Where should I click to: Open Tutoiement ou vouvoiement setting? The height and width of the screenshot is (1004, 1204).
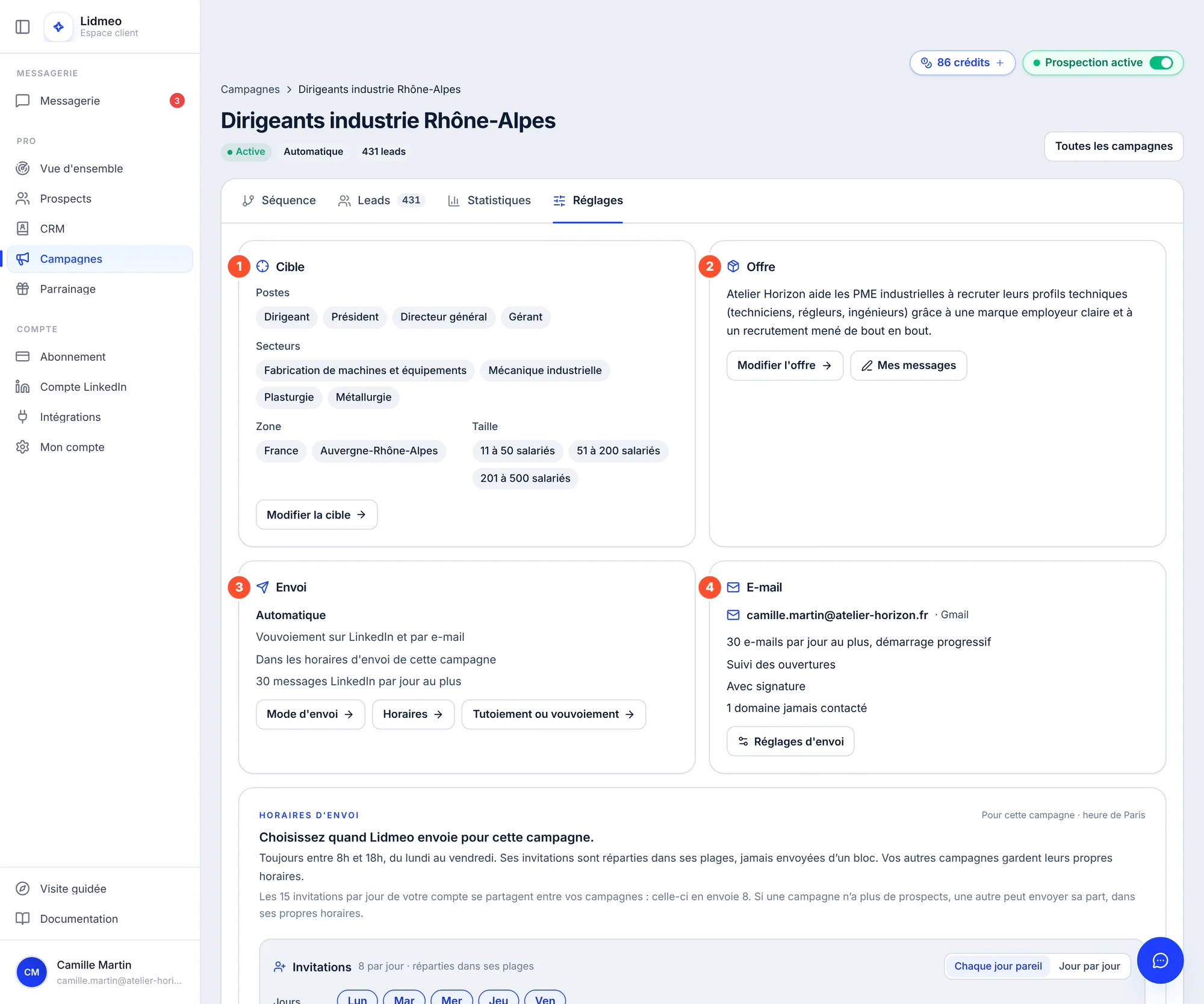click(x=553, y=714)
